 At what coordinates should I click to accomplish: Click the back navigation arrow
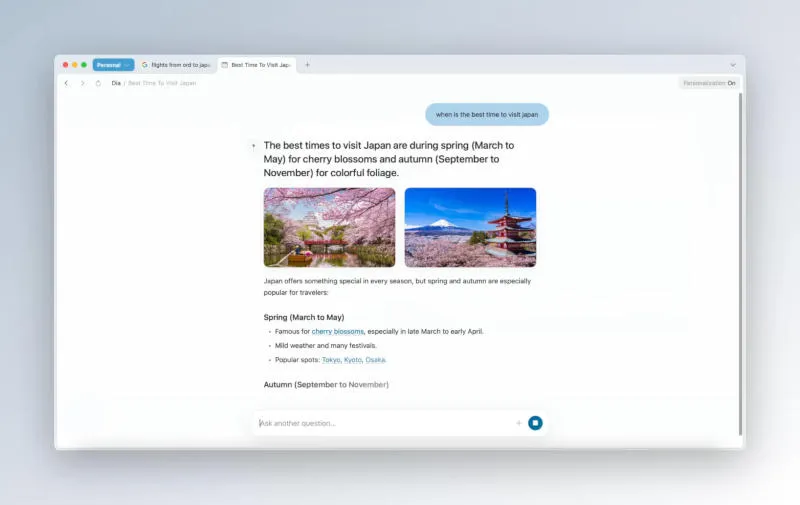(66, 83)
